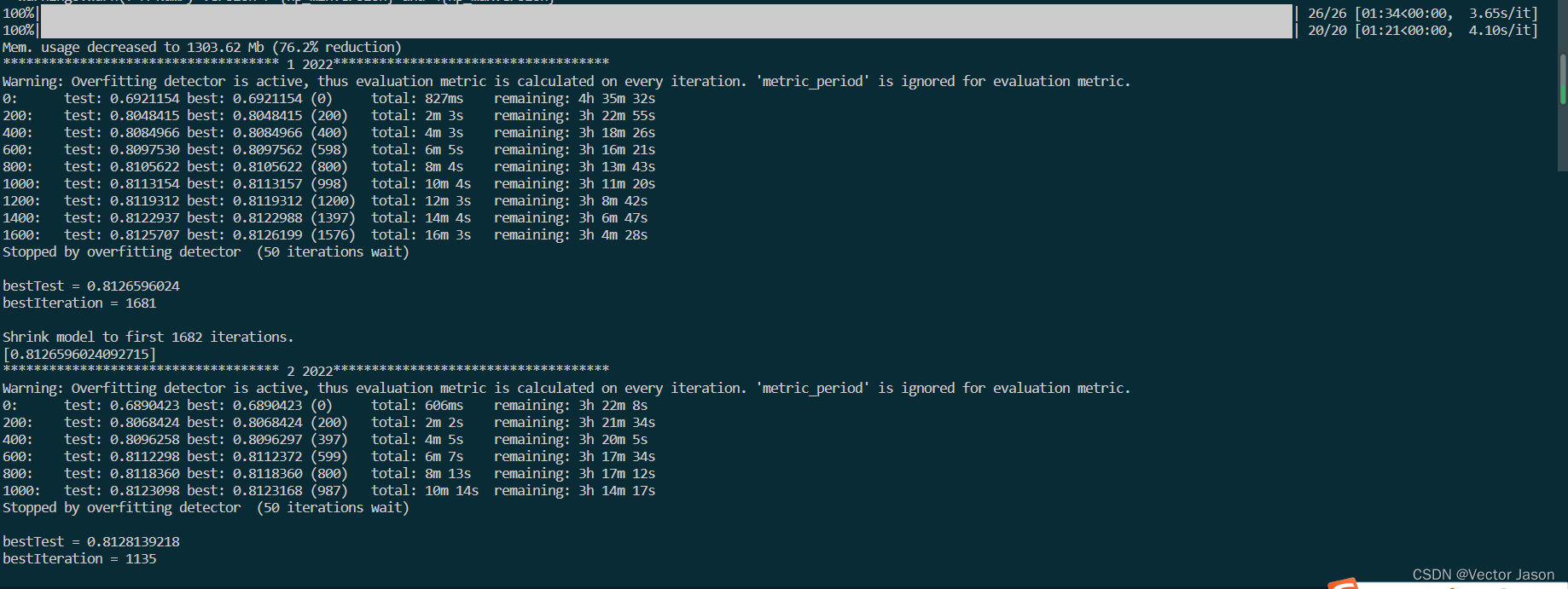Click 'remaining: 3h 4m 28s' value

coord(571,234)
